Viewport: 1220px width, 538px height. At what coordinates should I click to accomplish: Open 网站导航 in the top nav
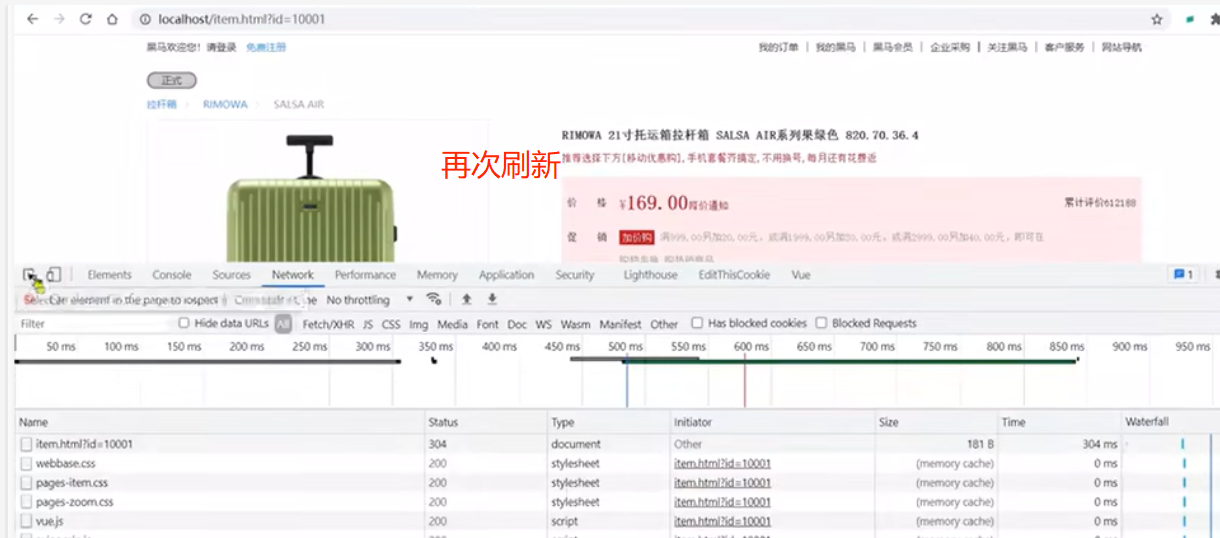[1121, 47]
